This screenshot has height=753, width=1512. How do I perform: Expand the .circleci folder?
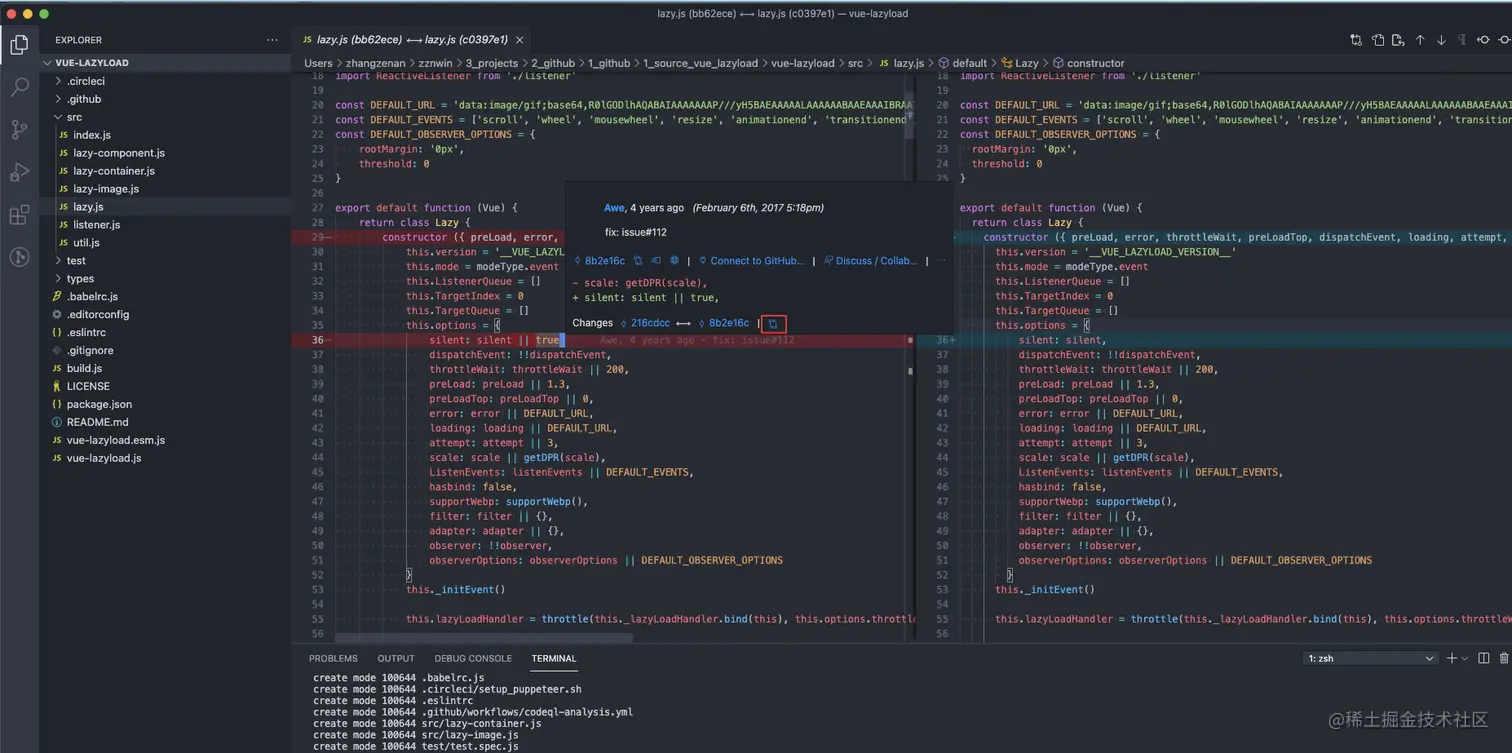click(165, 81)
